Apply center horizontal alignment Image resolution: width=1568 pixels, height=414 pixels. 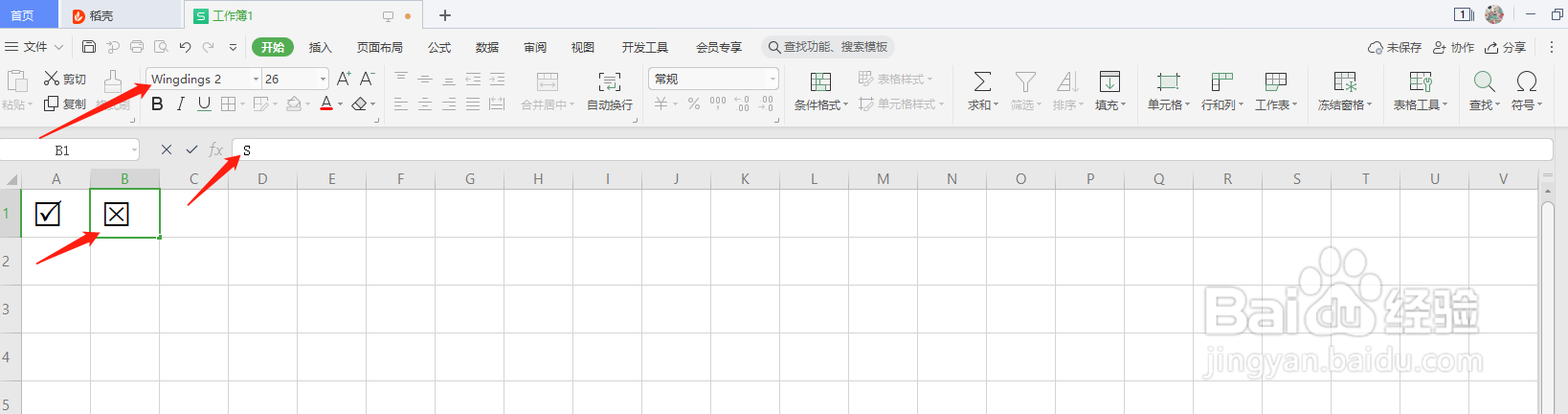pos(425,103)
